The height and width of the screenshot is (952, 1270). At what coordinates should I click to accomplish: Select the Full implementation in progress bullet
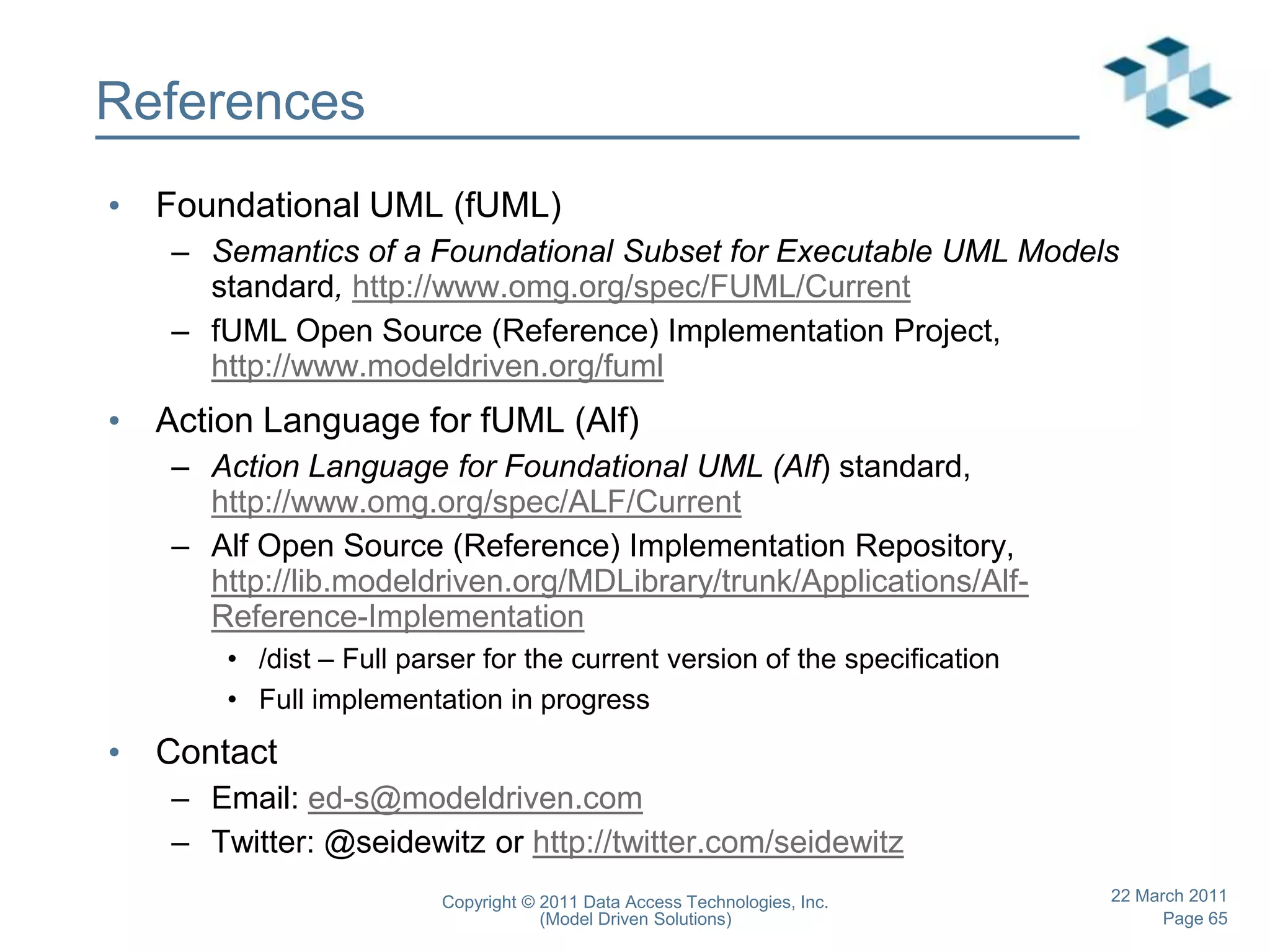click(x=454, y=700)
